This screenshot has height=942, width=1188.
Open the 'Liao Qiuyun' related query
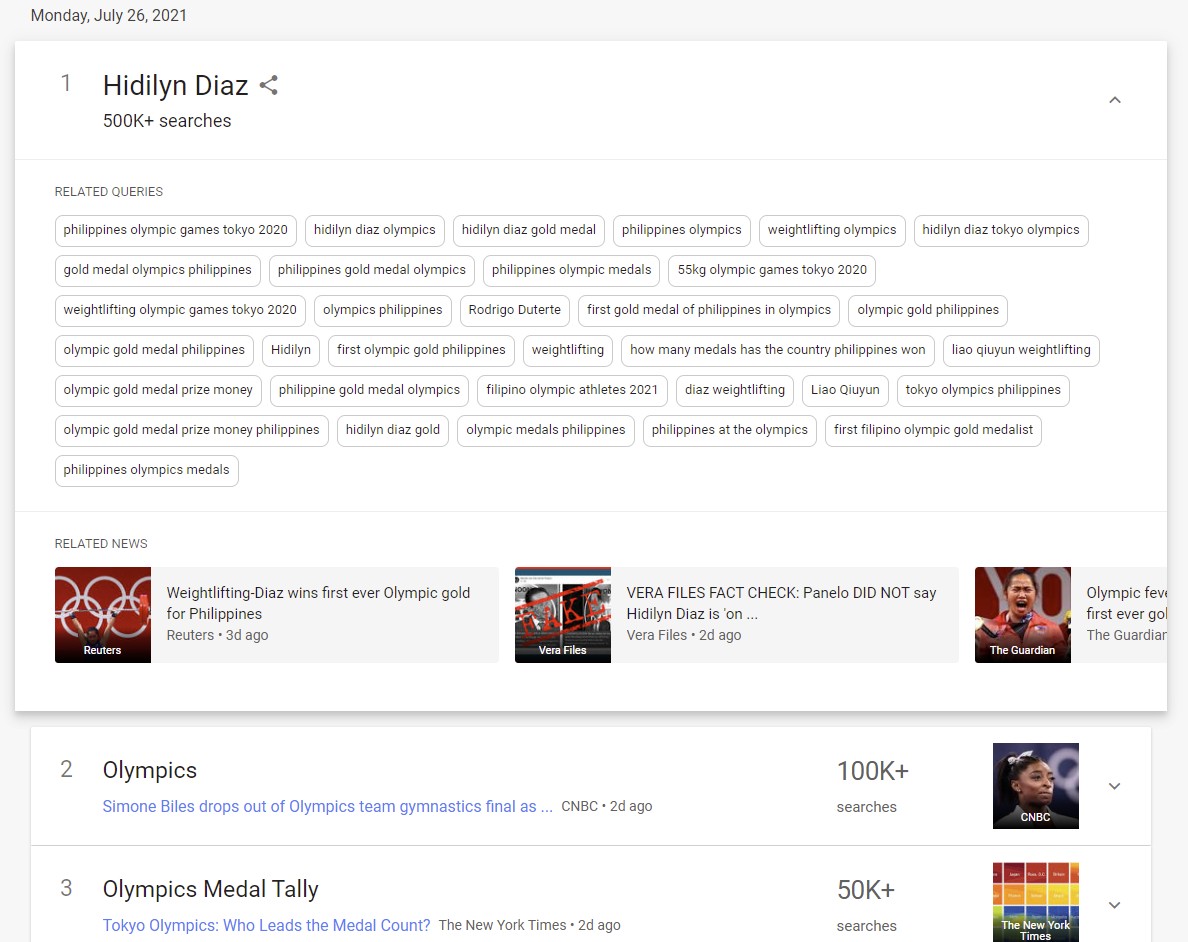pos(846,391)
